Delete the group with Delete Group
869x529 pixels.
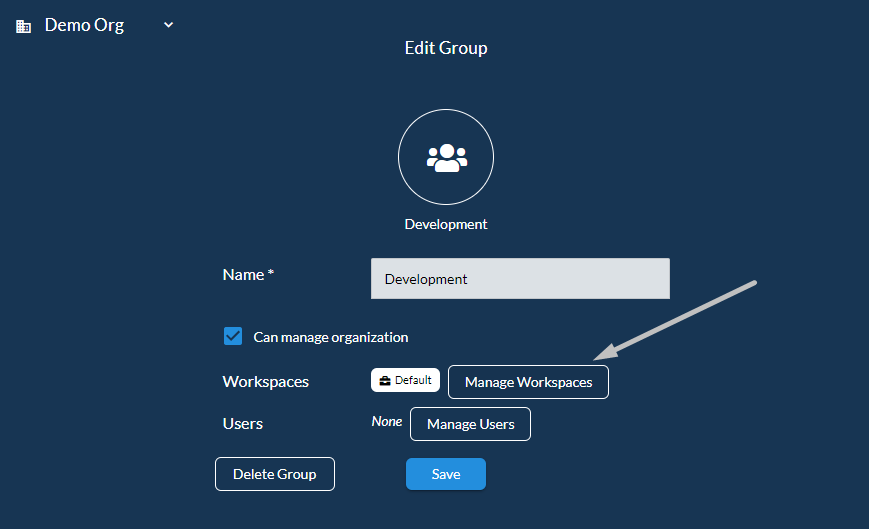click(275, 474)
